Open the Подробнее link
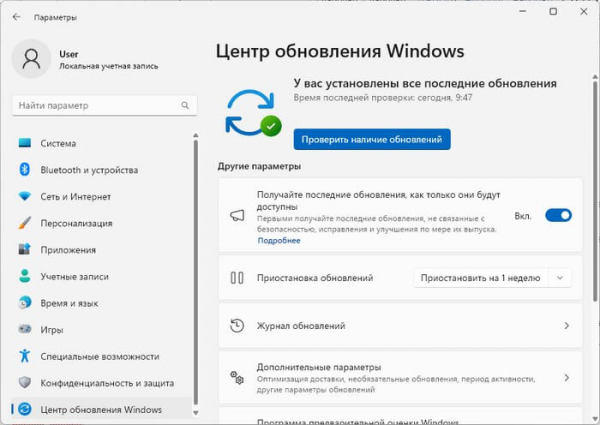Viewport: 600px width, 425px height. point(279,240)
